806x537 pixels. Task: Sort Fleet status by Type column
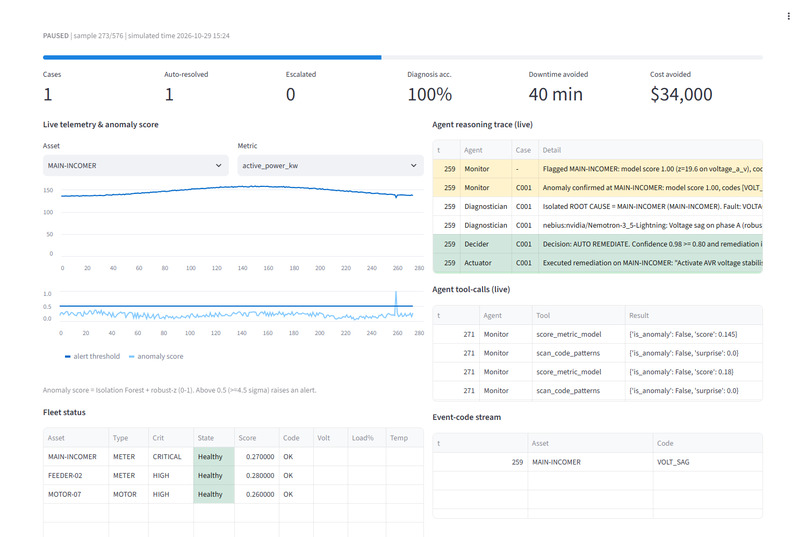point(129,438)
